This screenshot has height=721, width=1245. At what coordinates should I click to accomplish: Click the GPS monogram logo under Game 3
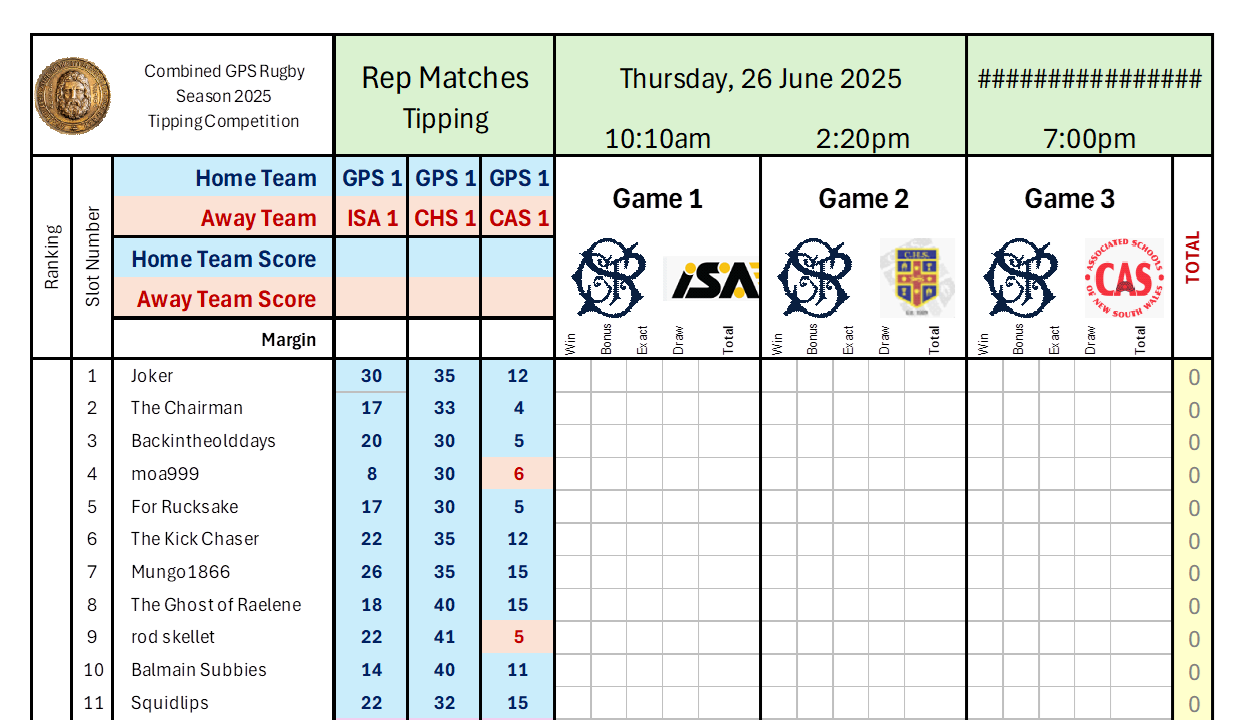tap(1021, 278)
